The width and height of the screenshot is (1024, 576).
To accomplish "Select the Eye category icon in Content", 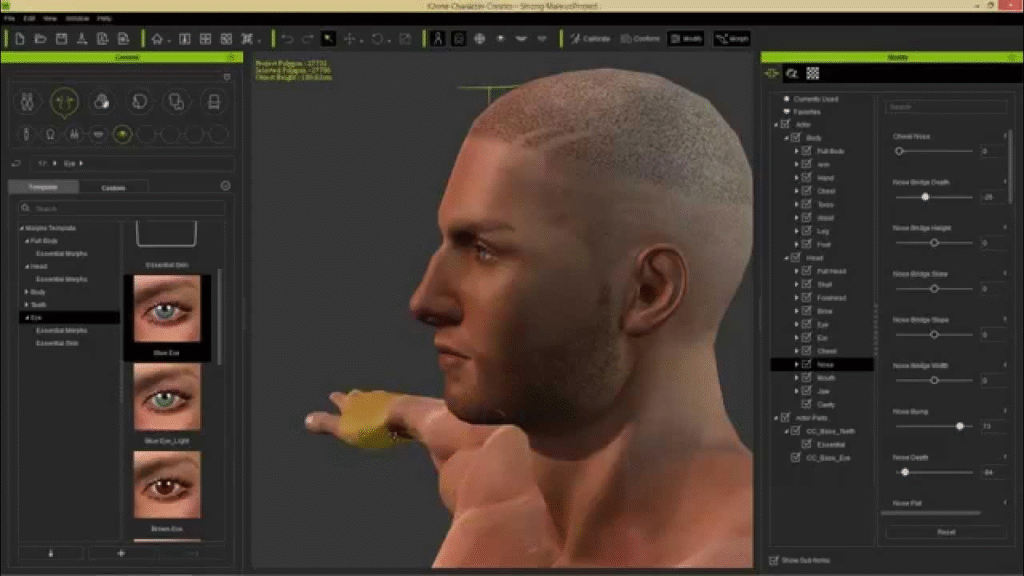I will [x=122, y=134].
